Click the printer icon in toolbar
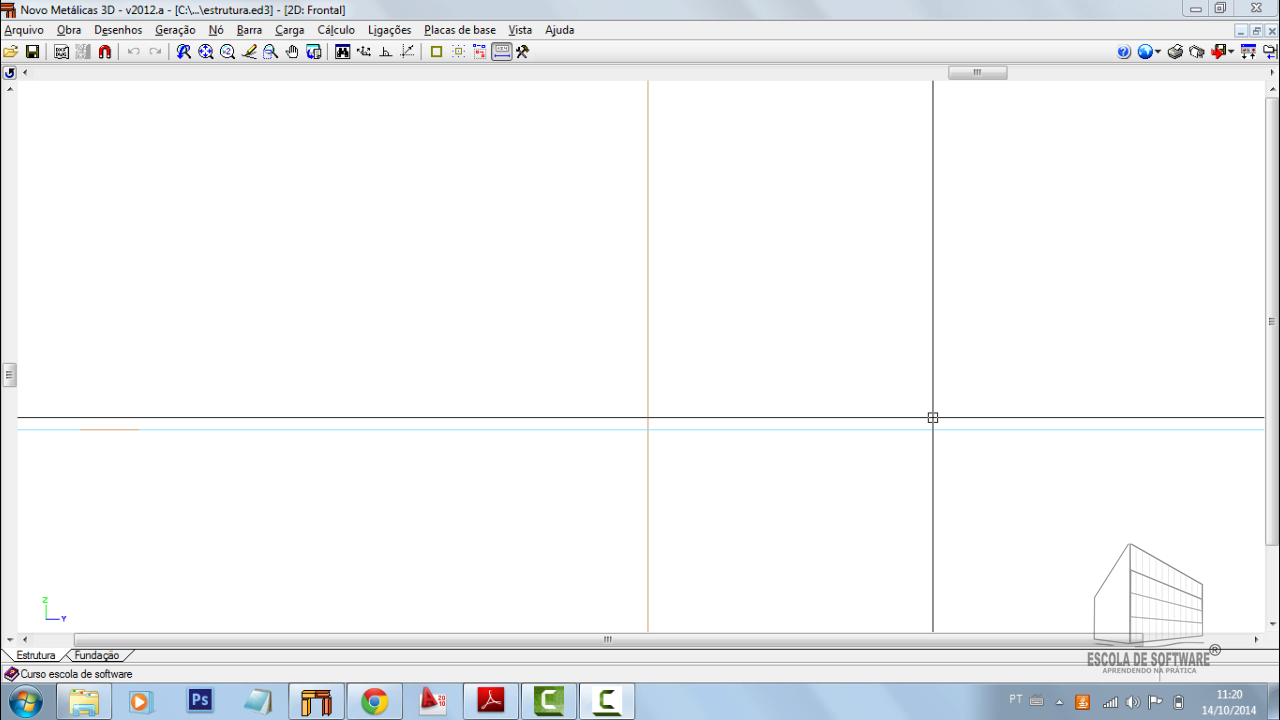Viewport: 1280px width, 720px height. pyautogui.click(x=1176, y=52)
